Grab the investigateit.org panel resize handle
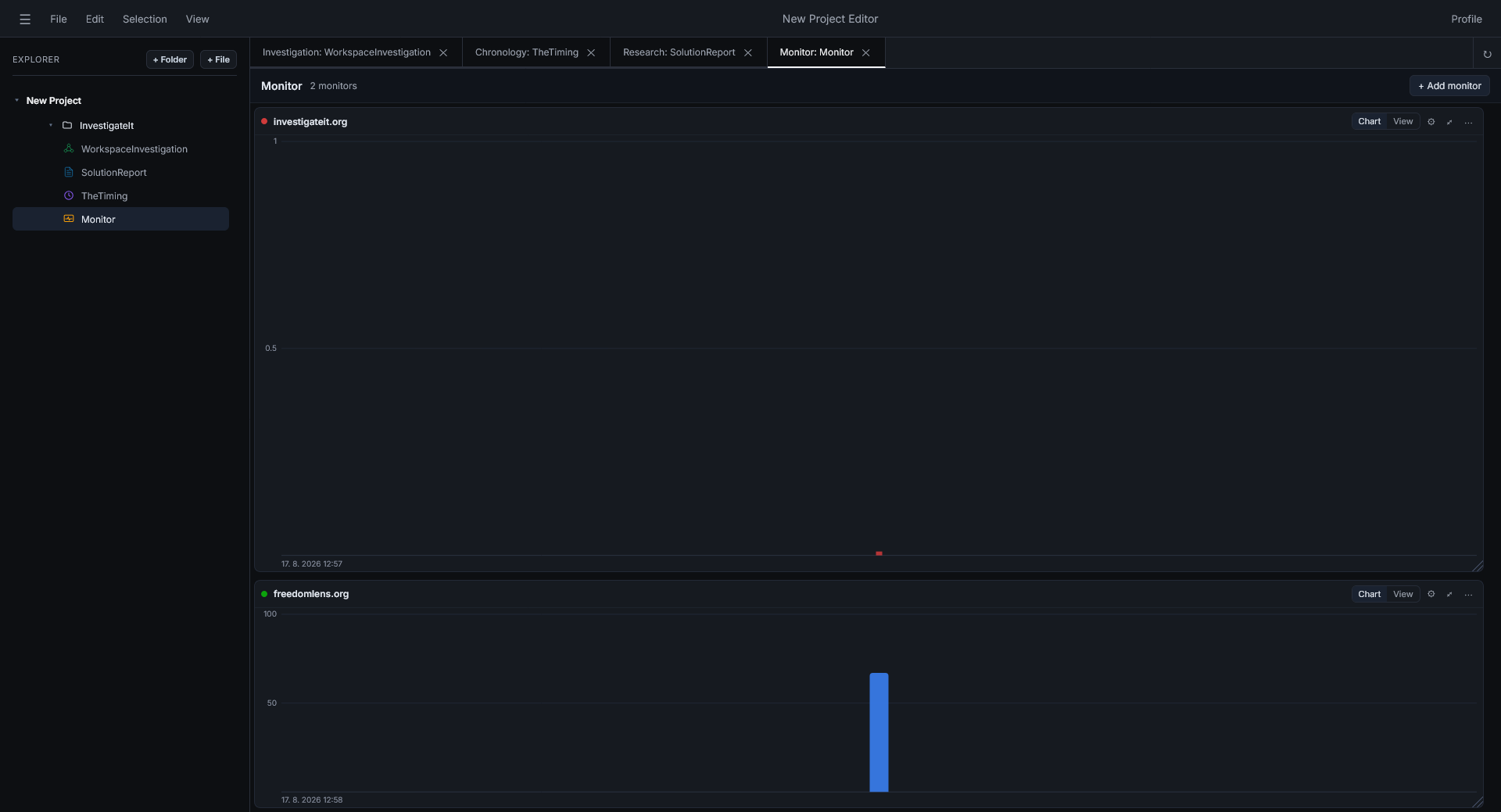The height and width of the screenshot is (812, 1501). click(1478, 566)
